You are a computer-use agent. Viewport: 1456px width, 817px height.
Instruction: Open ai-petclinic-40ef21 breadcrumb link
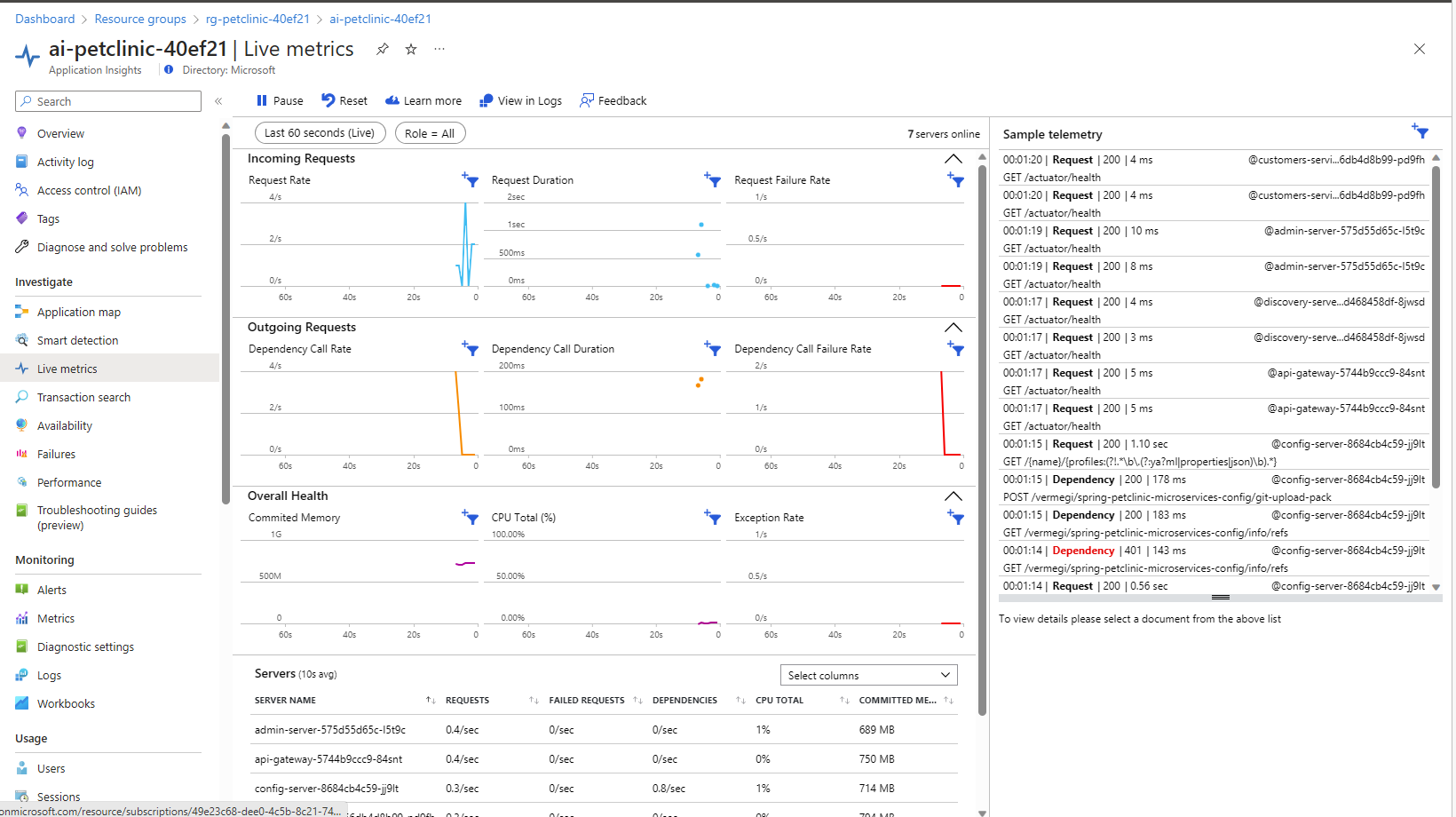(380, 19)
